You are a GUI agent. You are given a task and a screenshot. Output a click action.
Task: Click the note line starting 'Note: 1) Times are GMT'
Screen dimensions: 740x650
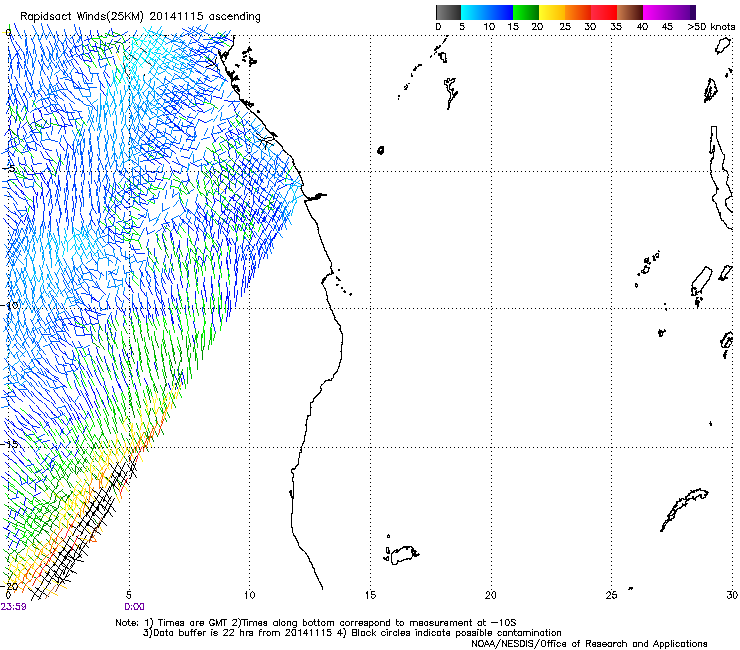pos(316,623)
